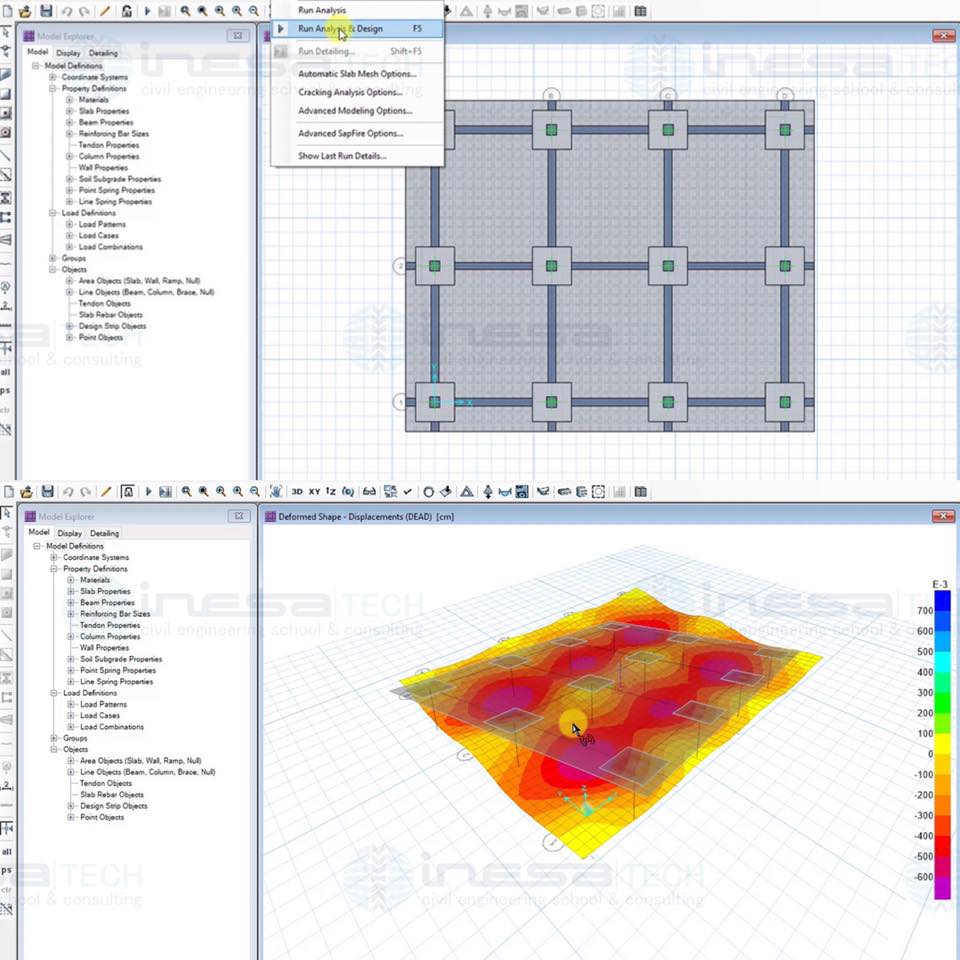Switch to the 3D view button
The width and height of the screenshot is (960, 960).
[297, 492]
